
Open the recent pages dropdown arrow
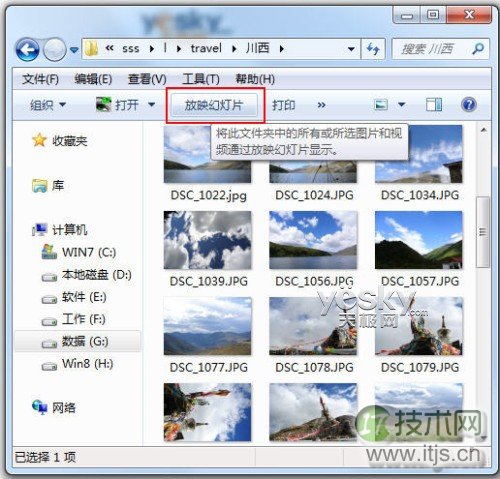click(x=74, y=50)
